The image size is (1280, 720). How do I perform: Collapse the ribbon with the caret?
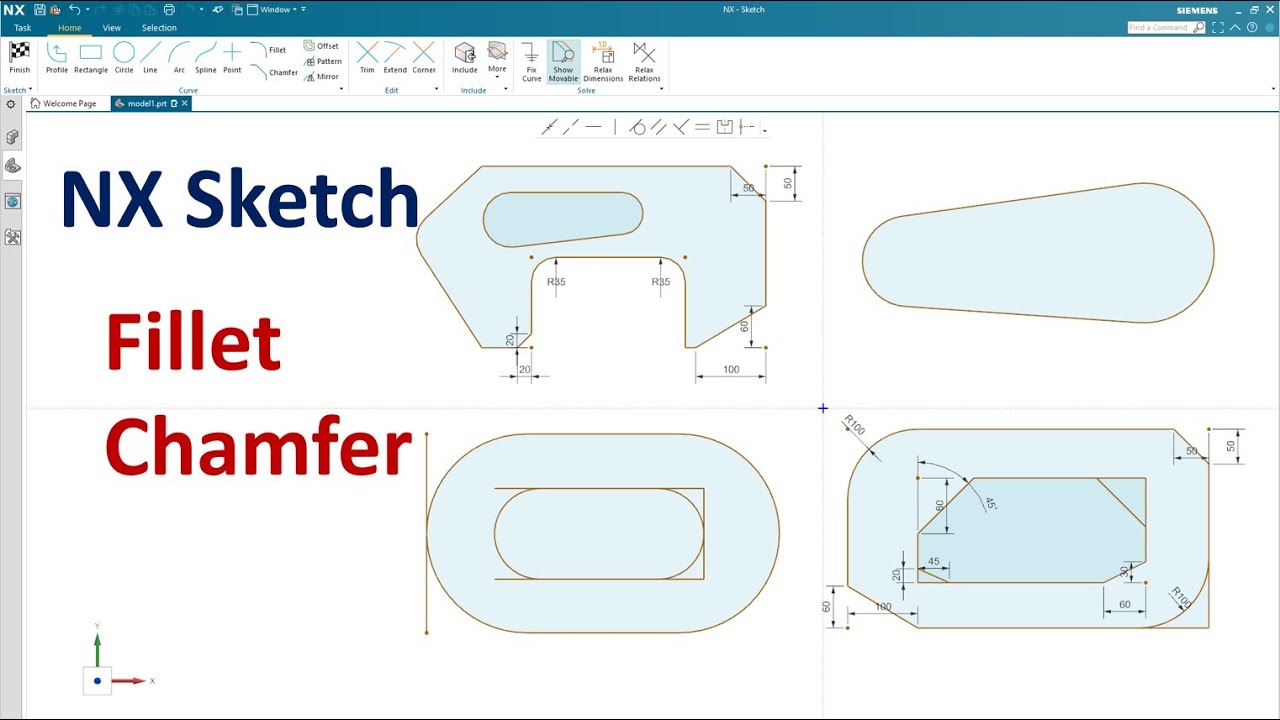(x=1235, y=27)
